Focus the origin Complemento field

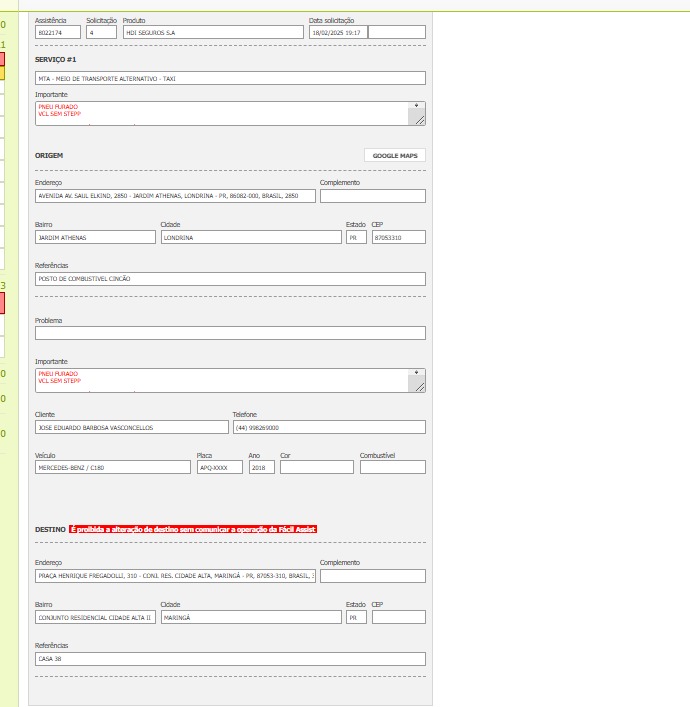(372, 196)
